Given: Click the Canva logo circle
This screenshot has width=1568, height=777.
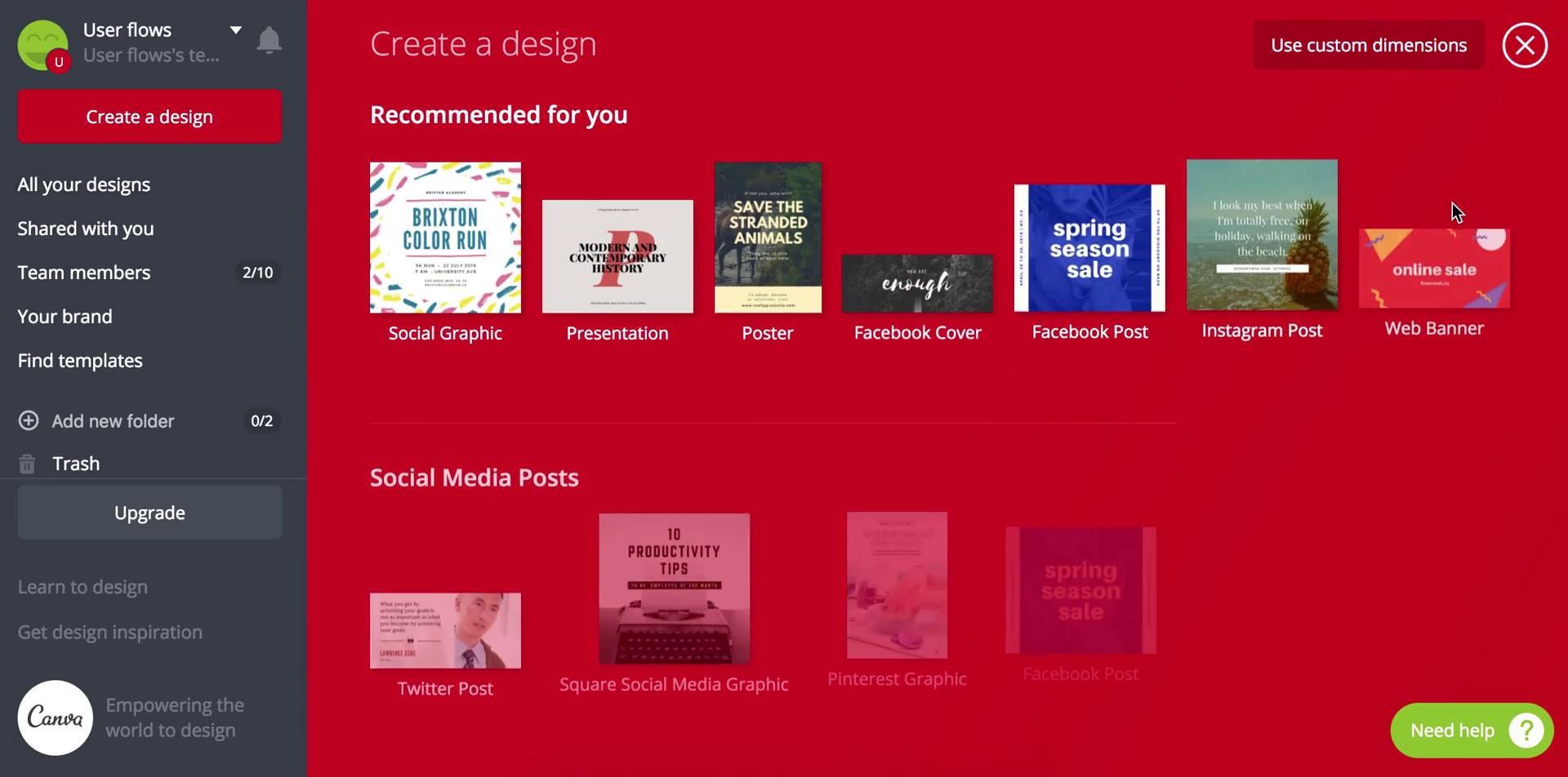Looking at the screenshot, I should tap(56, 717).
